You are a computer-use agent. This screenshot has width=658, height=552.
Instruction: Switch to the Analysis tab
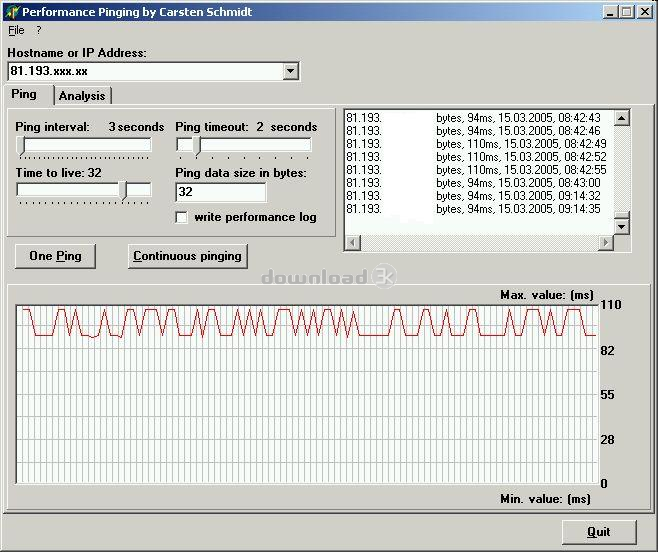[82, 96]
